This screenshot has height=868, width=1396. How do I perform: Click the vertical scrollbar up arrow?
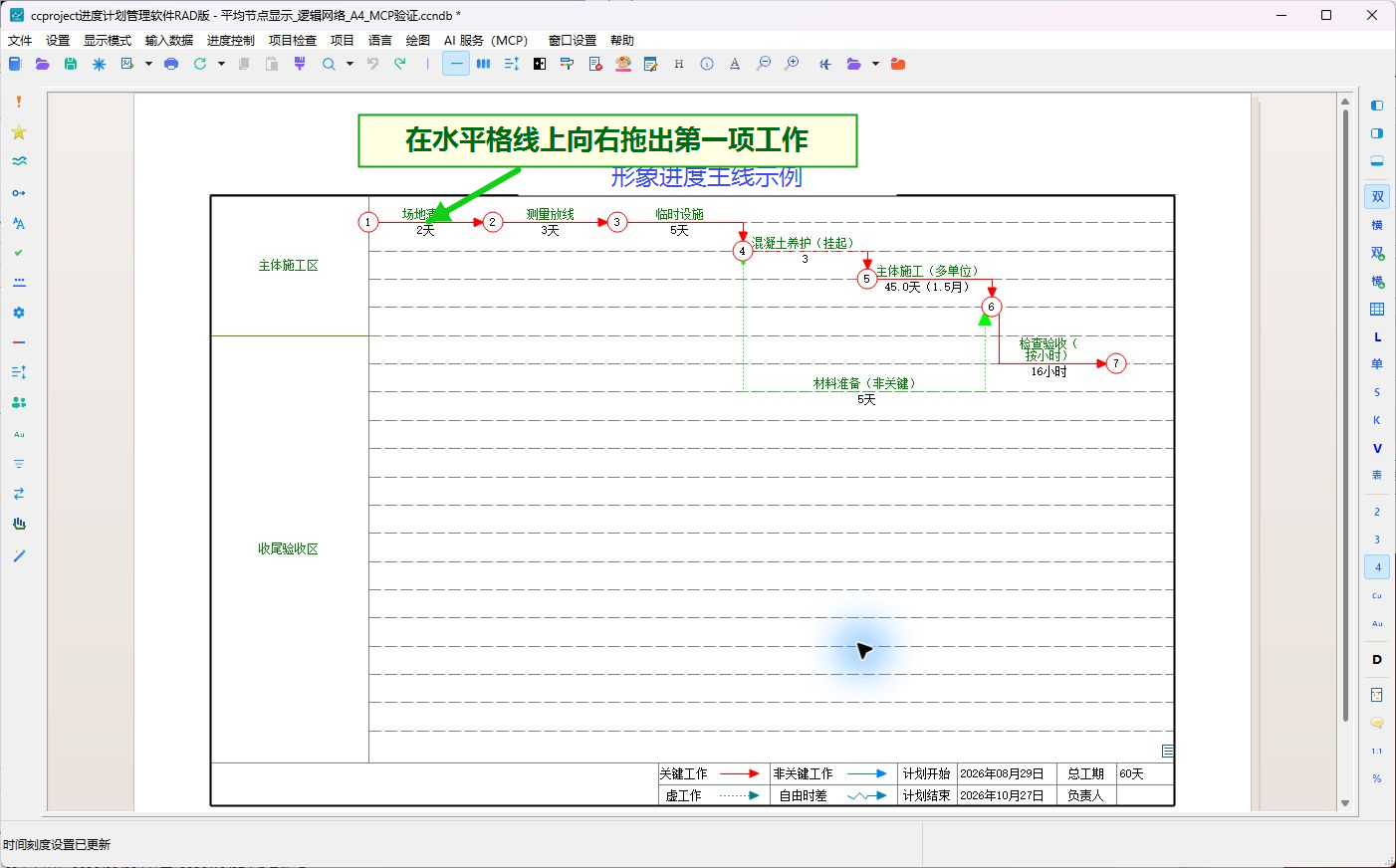[x=1345, y=102]
